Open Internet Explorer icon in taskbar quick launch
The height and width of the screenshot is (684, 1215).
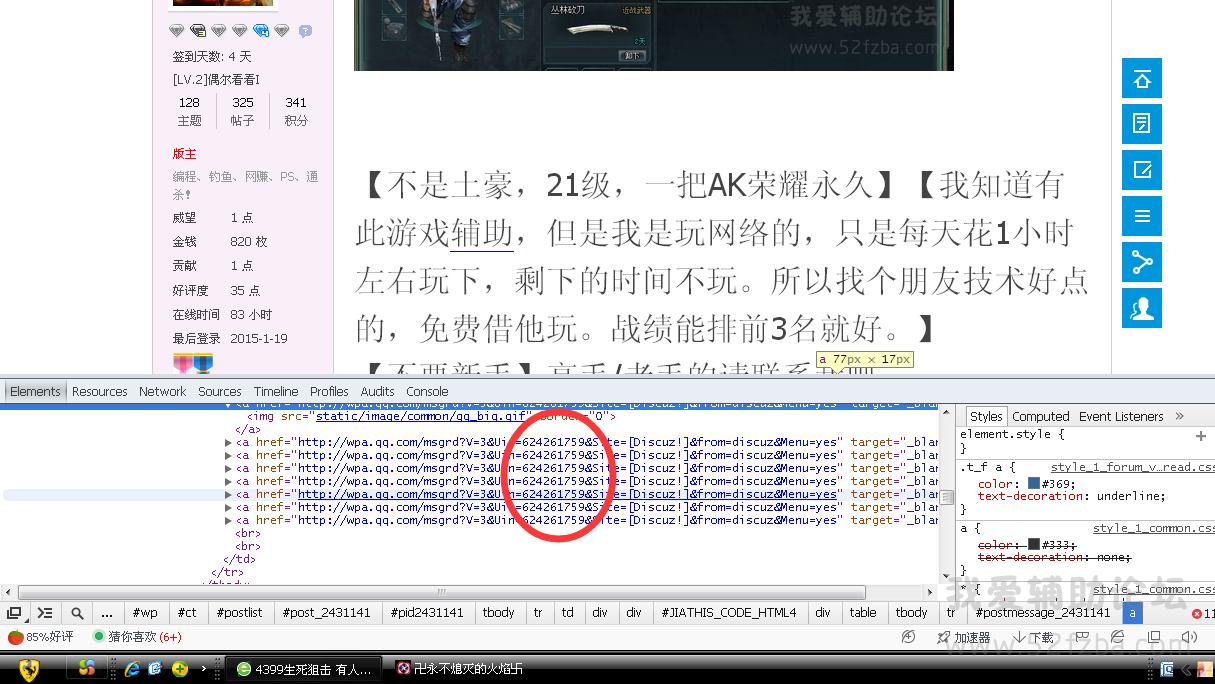click(x=131, y=669)
